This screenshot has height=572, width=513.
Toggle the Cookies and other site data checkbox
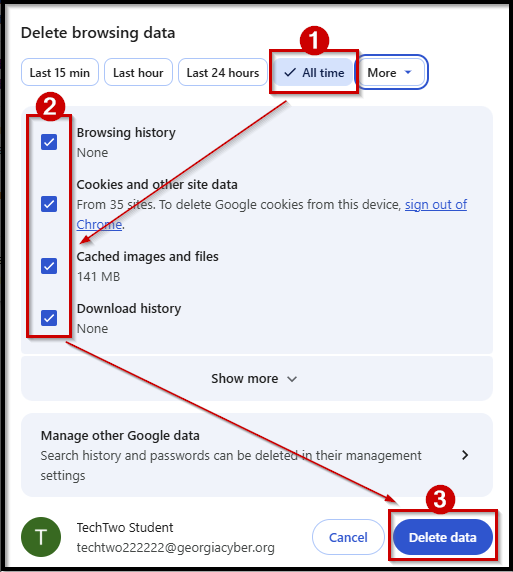[49, 204]
